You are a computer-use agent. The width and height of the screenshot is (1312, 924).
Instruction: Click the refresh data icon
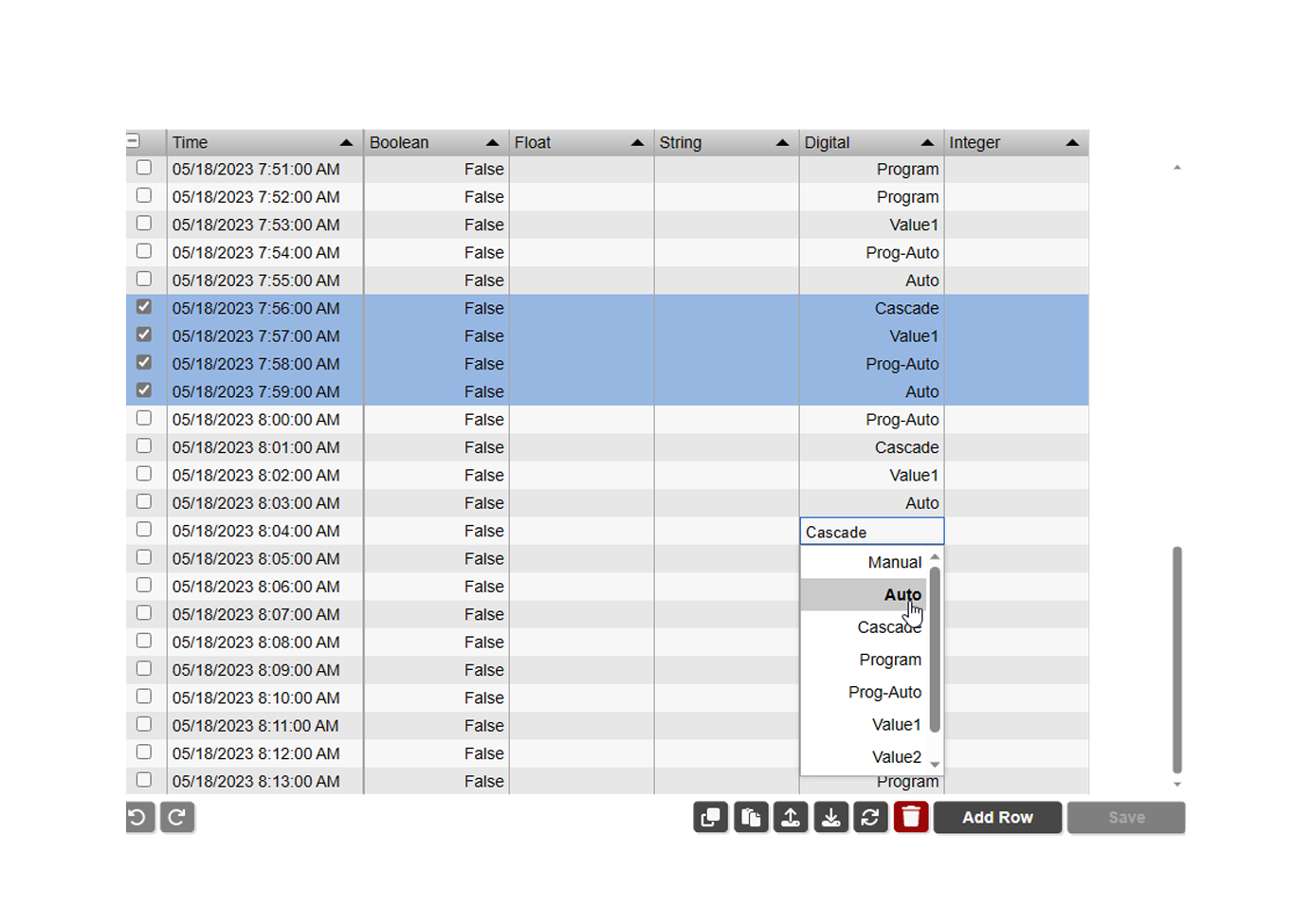click(x=870, y=817)
